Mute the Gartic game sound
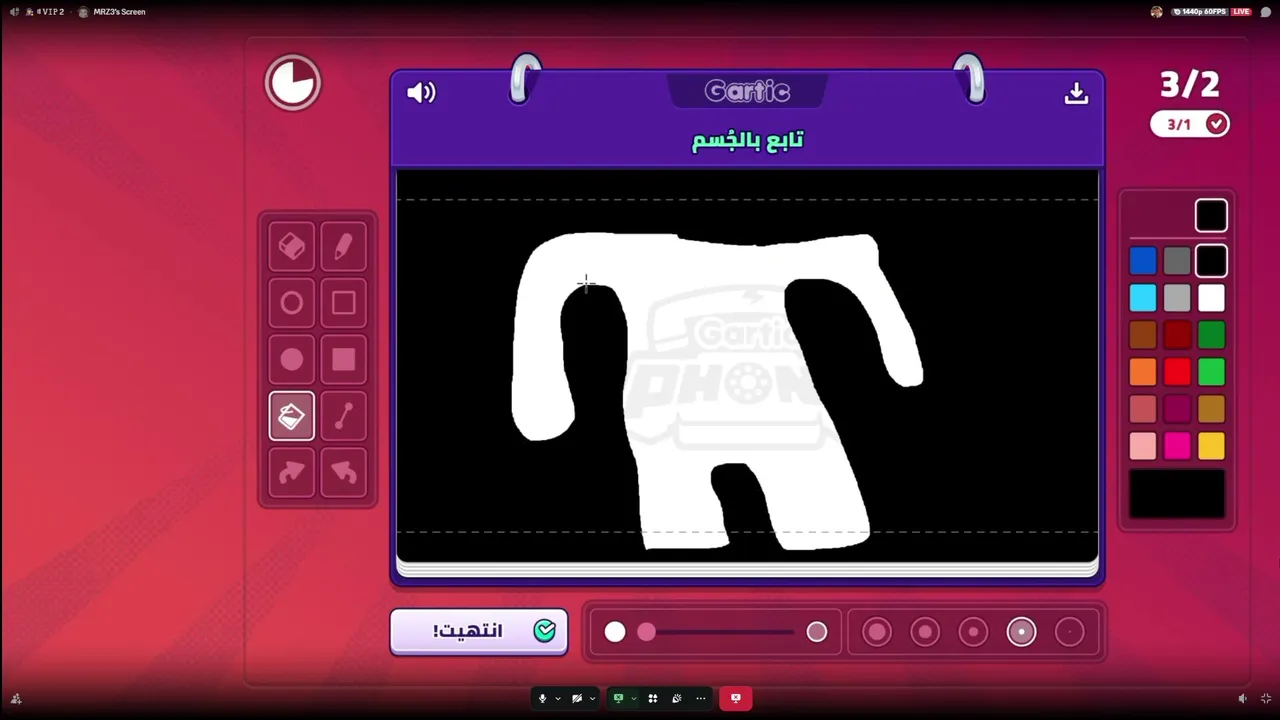 pyautogui.click(x=421, y=93)
